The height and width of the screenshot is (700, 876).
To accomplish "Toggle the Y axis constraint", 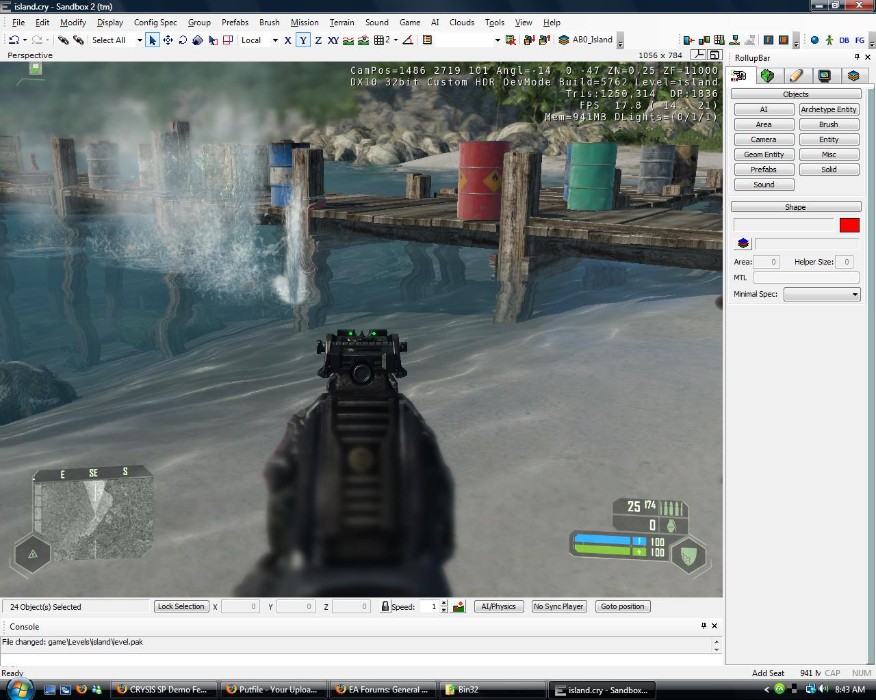I will tap(303, 40).
